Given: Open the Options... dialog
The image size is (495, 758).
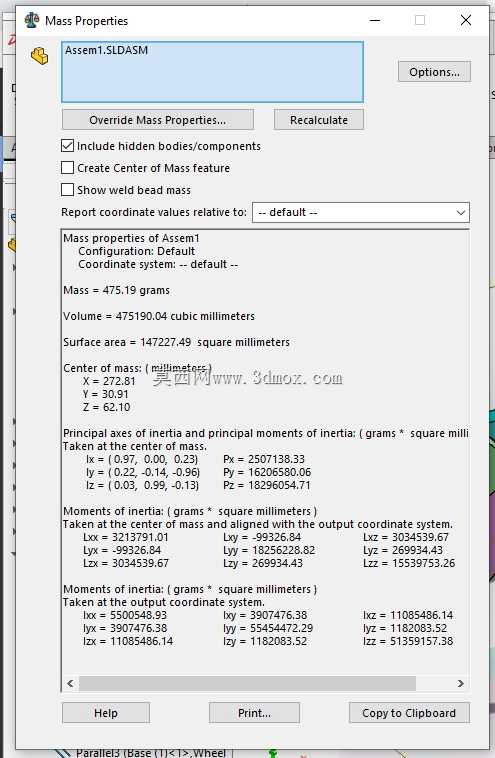Looking at the screenshot, I should point(434,72).
